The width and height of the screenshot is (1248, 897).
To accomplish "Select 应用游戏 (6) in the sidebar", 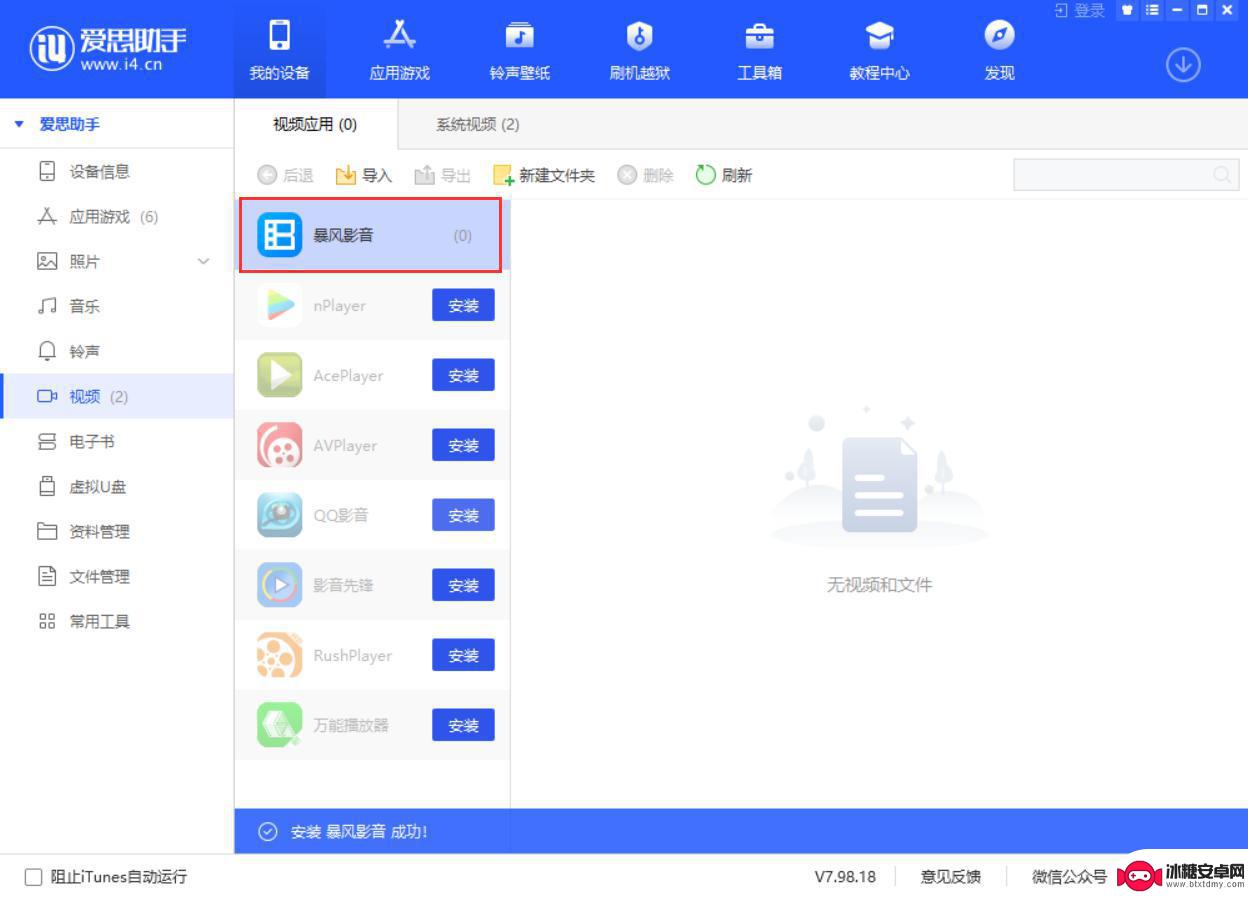I will tap(117, 216).
